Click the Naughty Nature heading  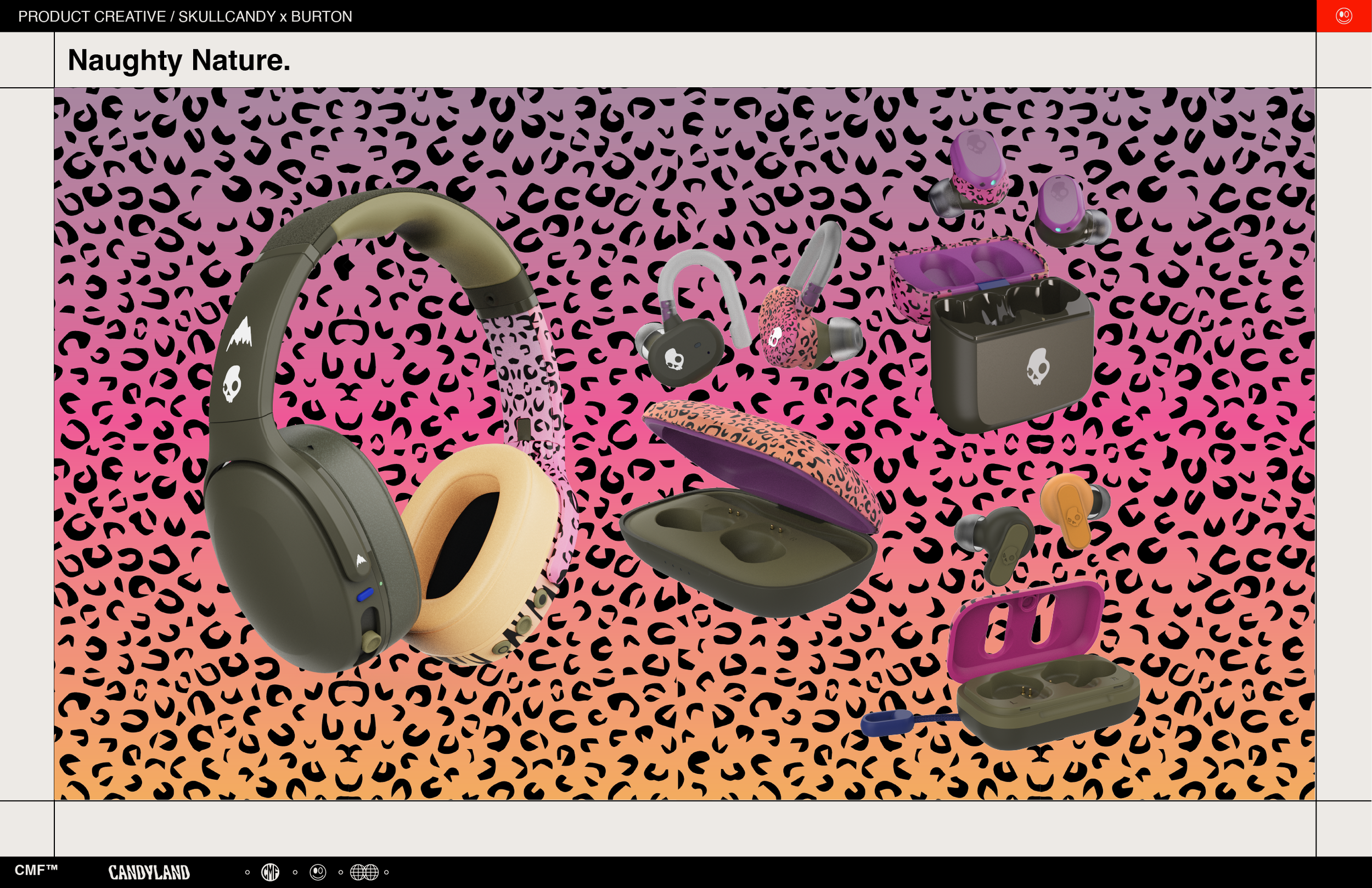point(179,60)
